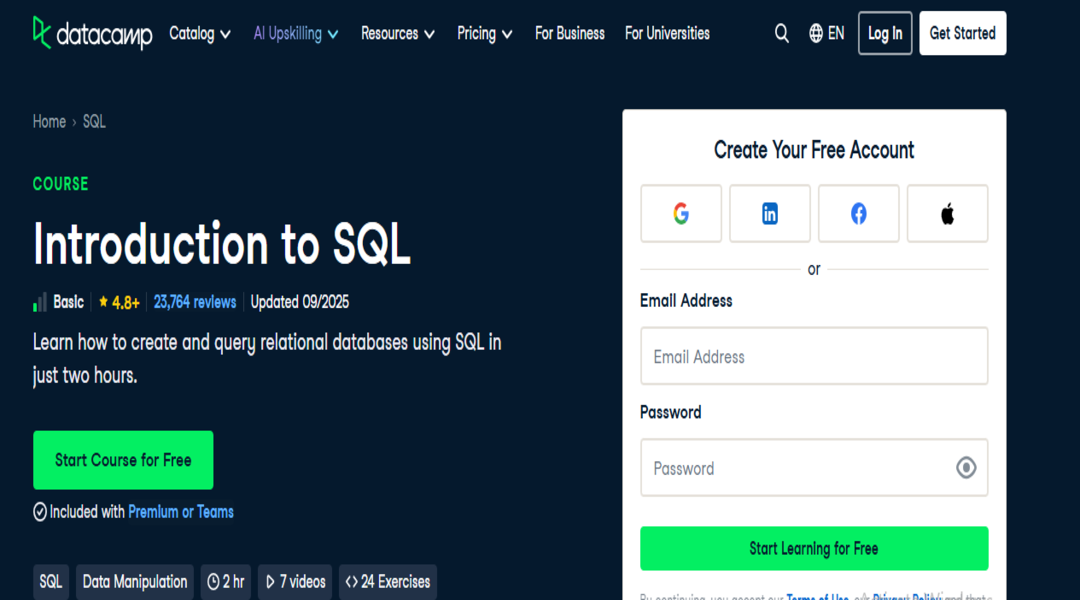Image resolution: width=1080 pixels, height=600 pixels.
Task: Click the Updated 09/2025 text
Action: [300, 302]
